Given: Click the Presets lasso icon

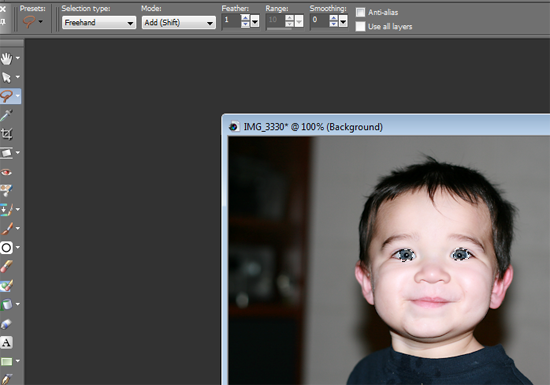Looking at the screenshot, I should tap(29, 22).
